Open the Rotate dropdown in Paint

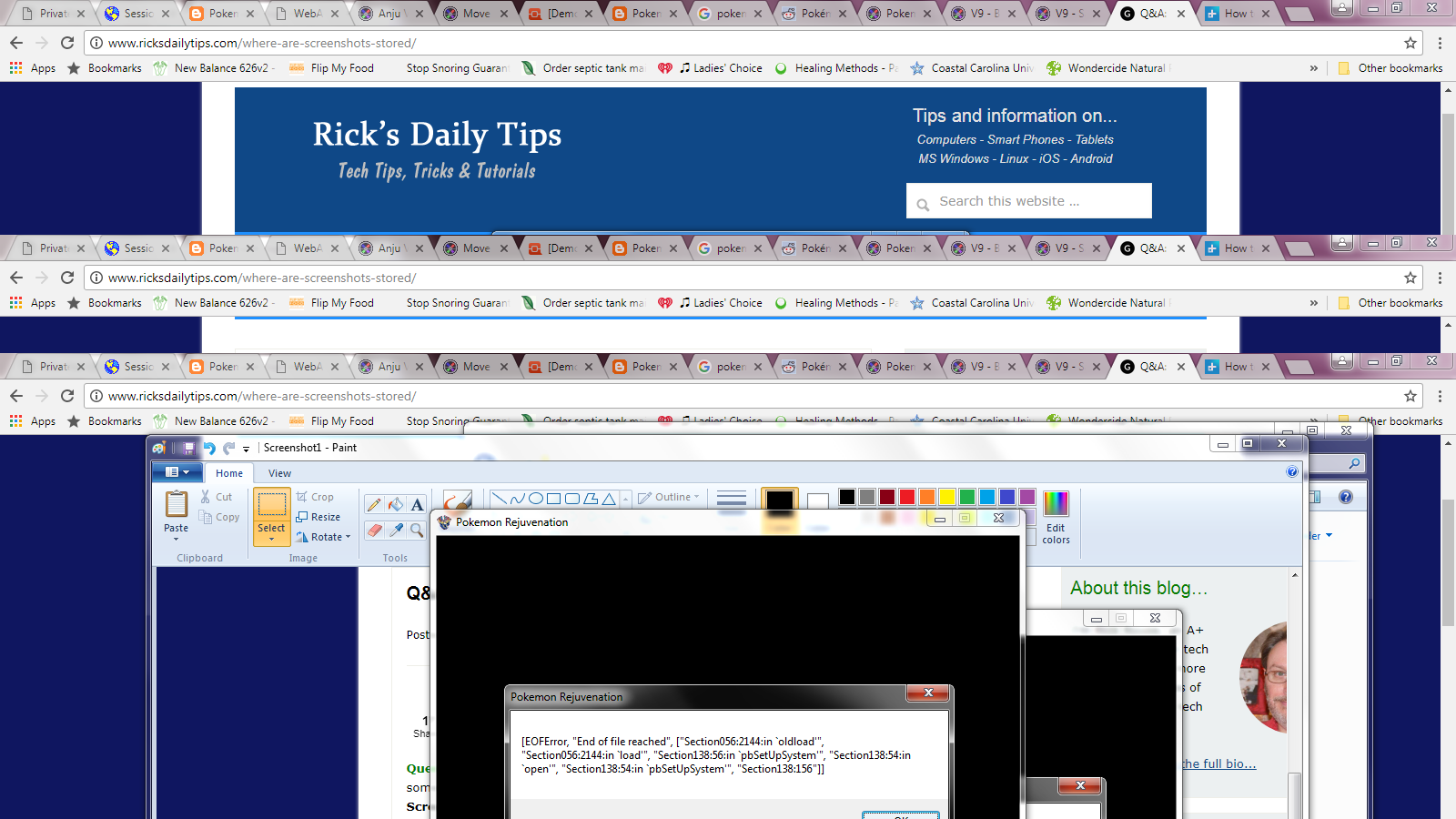[323, 537]
